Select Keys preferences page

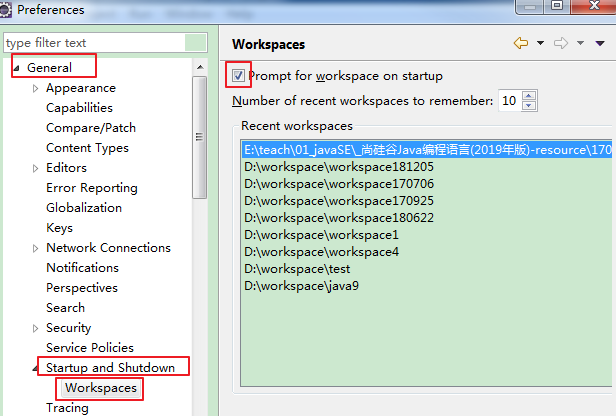[59, 228]
